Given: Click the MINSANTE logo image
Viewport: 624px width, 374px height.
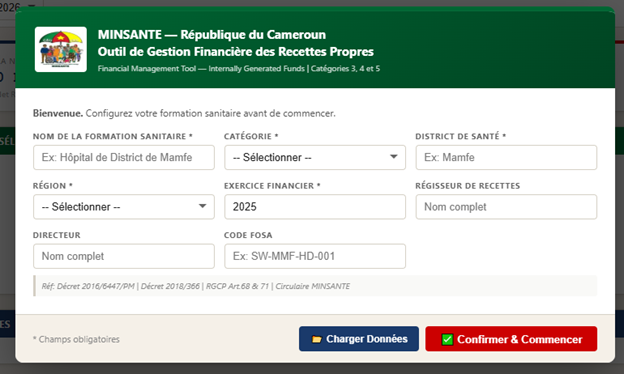Looking at the screenshot, I should point(60,49).
